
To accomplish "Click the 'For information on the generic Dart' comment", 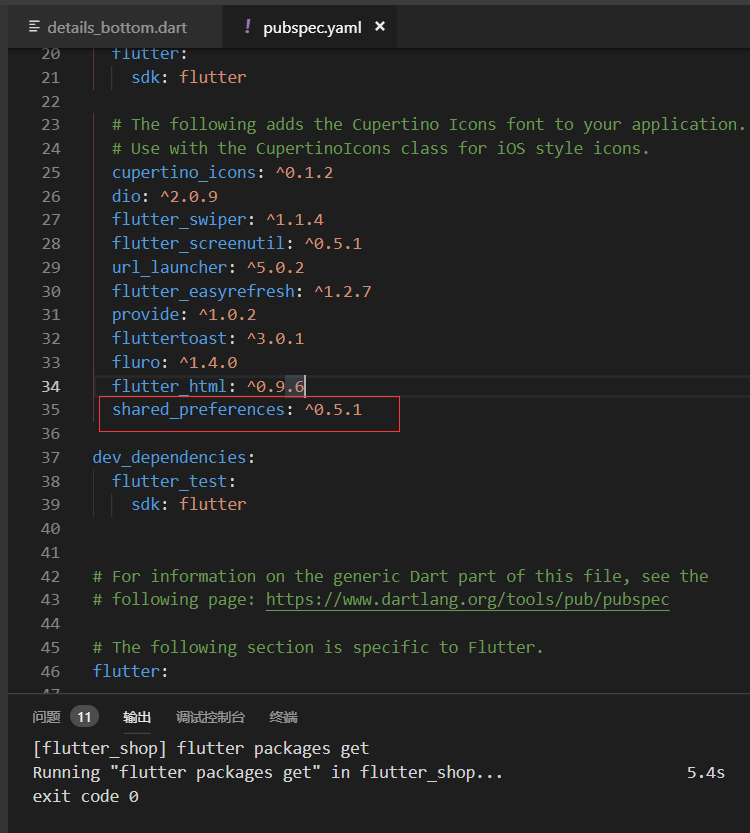I will (x=400, y=576).
